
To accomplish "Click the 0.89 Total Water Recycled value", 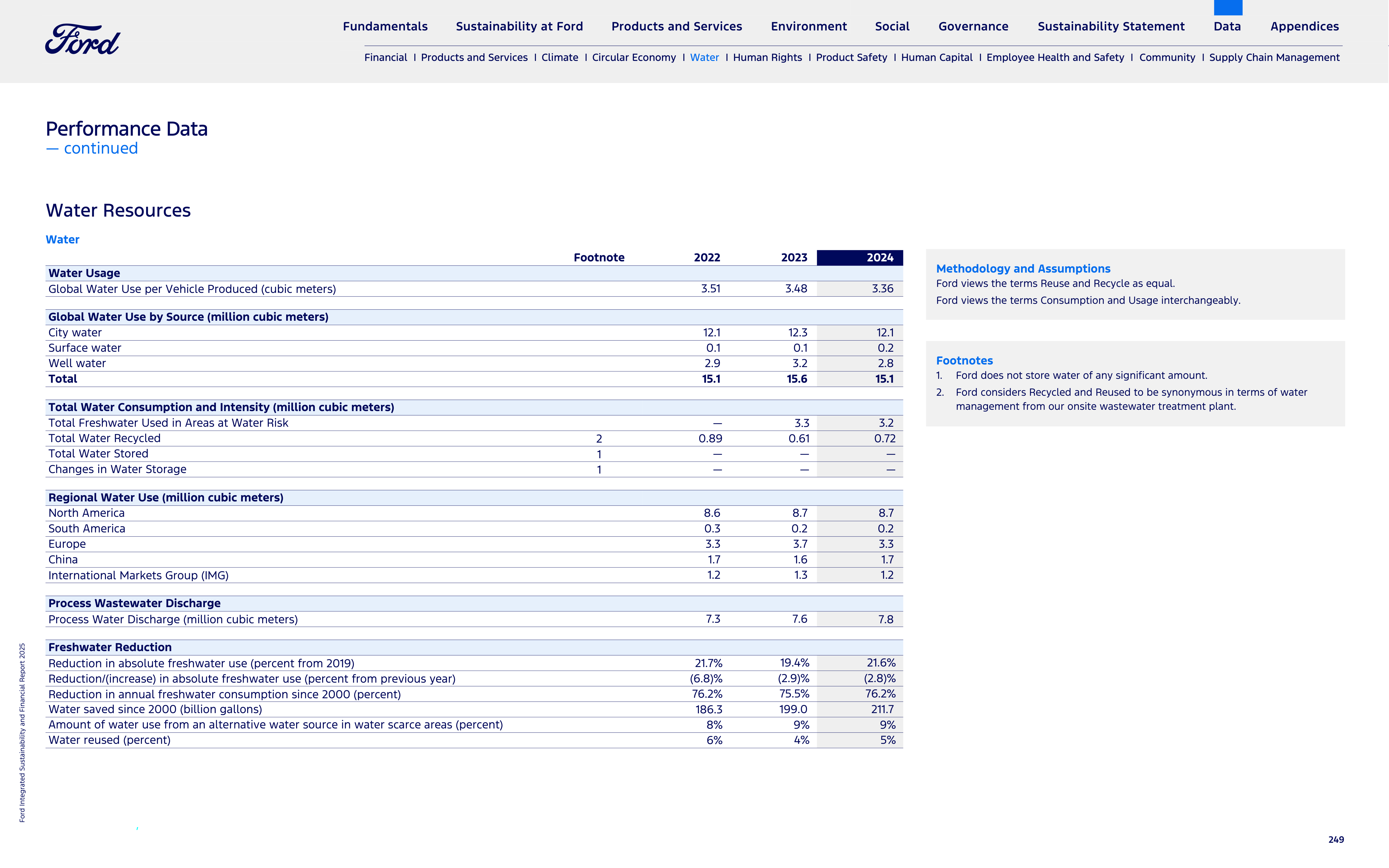I will click(710, 439).
